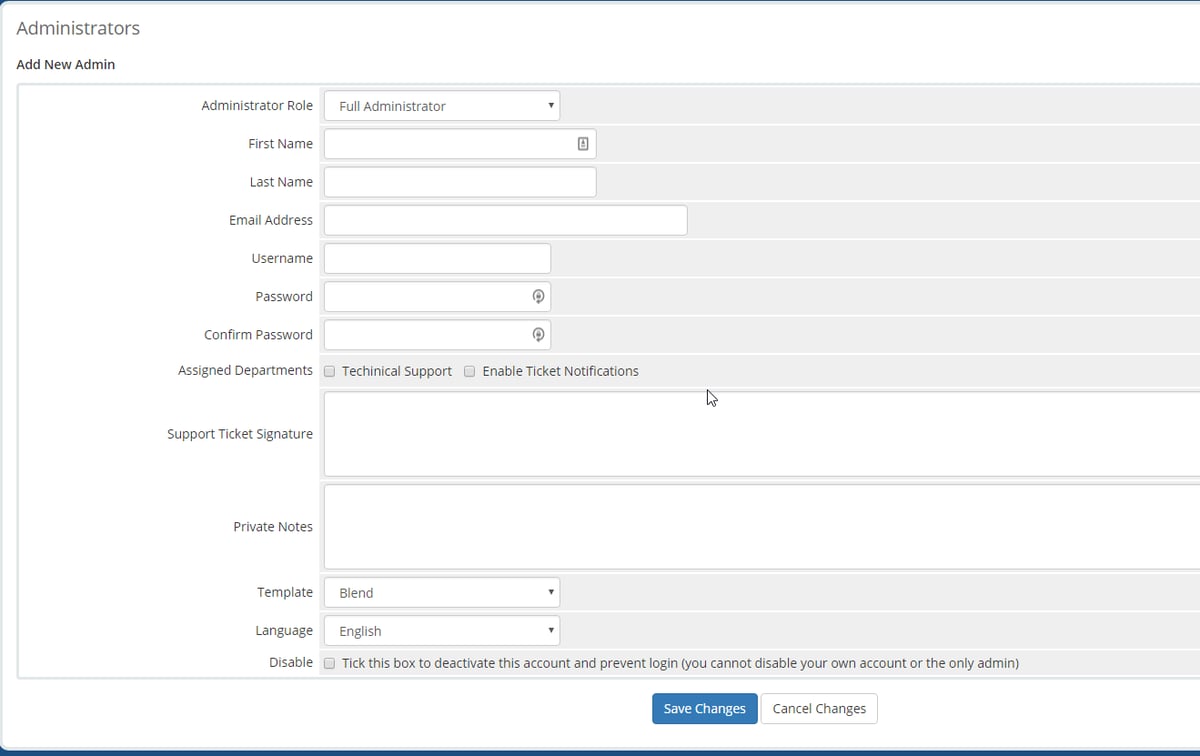1200x756 pixels.
Task: Enable the Techinical Support department checkbox
Action: [x=329, y=371]
